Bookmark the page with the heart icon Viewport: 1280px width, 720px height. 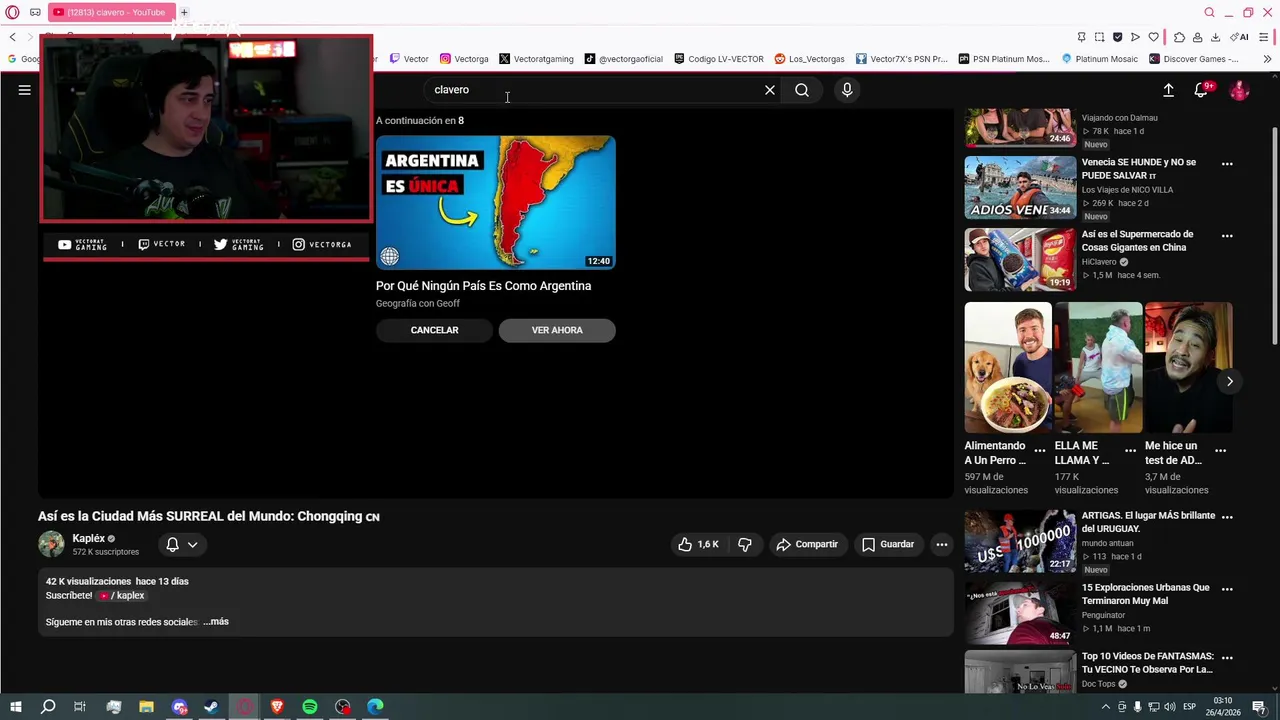1153,37
